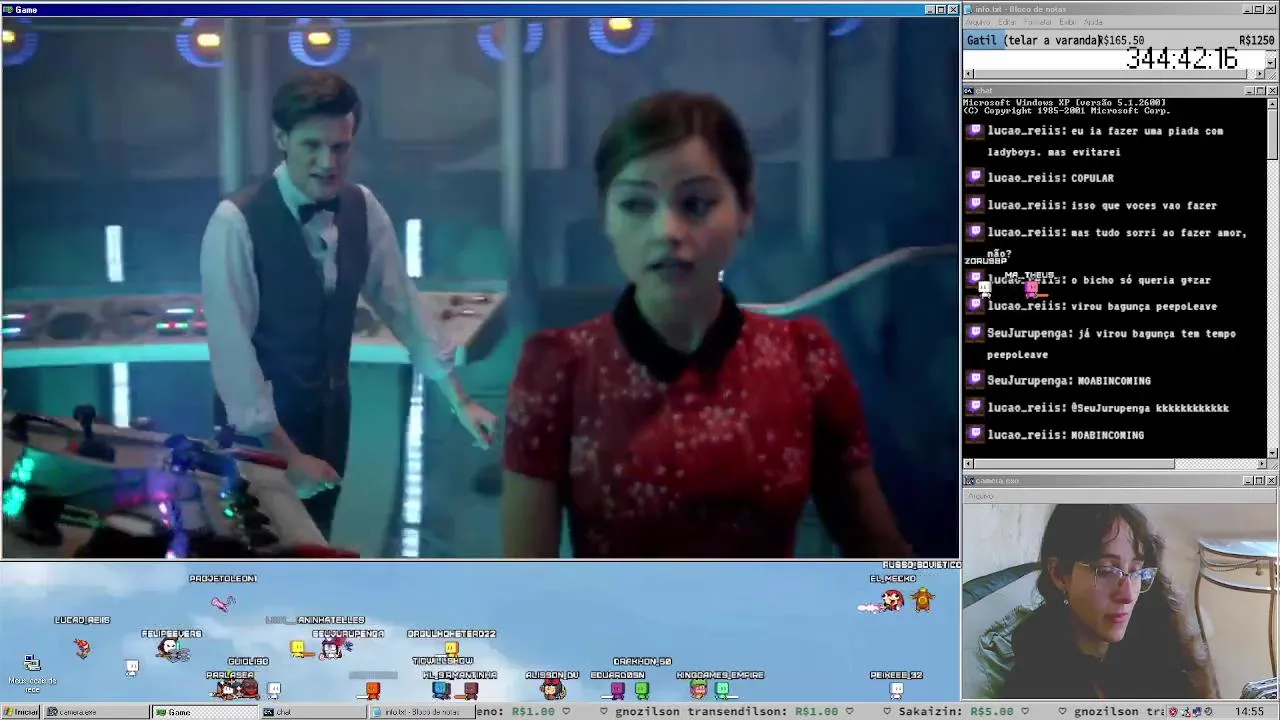Click the chat window scroll-down arrow
1280x720 pixels.
(1272, 452)
